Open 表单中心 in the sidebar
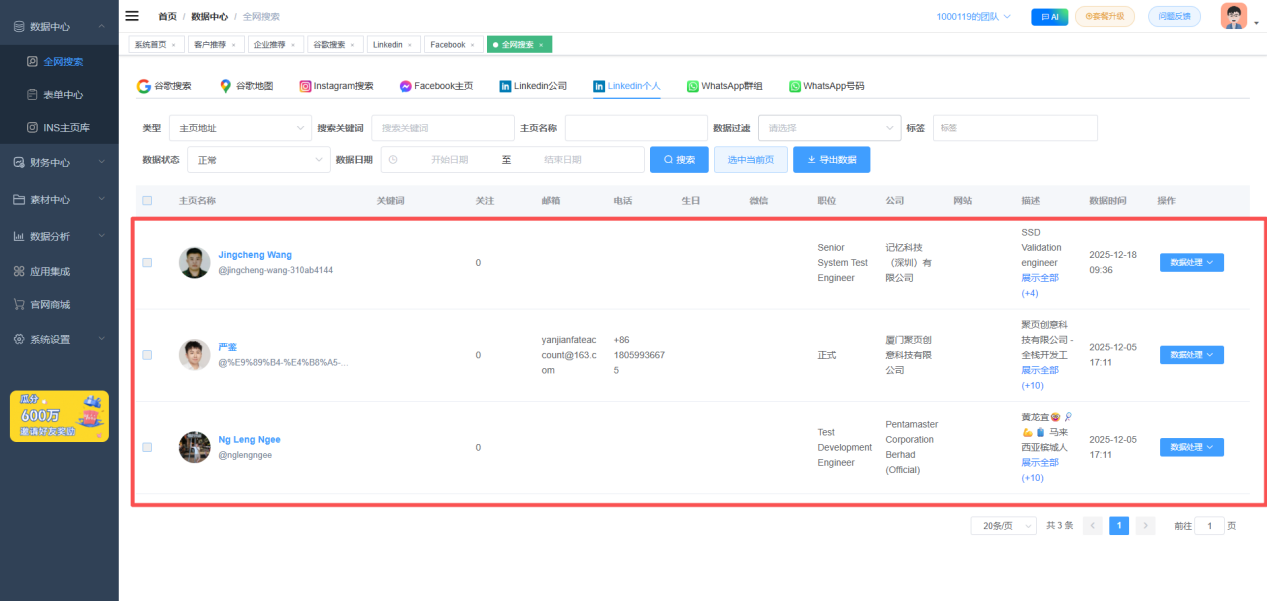The image size is (1267, 601). (62, 95)
